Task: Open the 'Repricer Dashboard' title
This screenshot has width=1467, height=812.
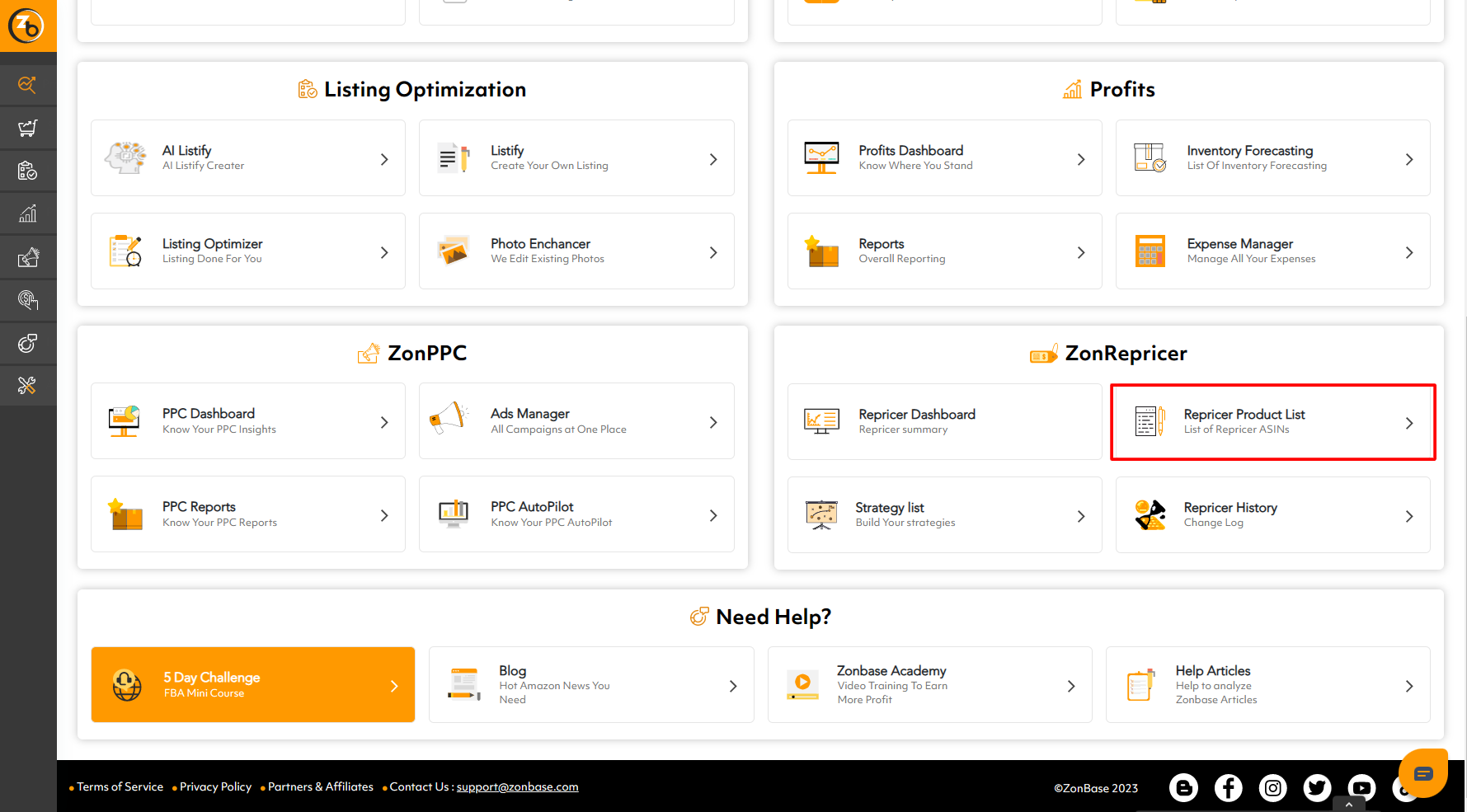Action: tap(917, 414)
